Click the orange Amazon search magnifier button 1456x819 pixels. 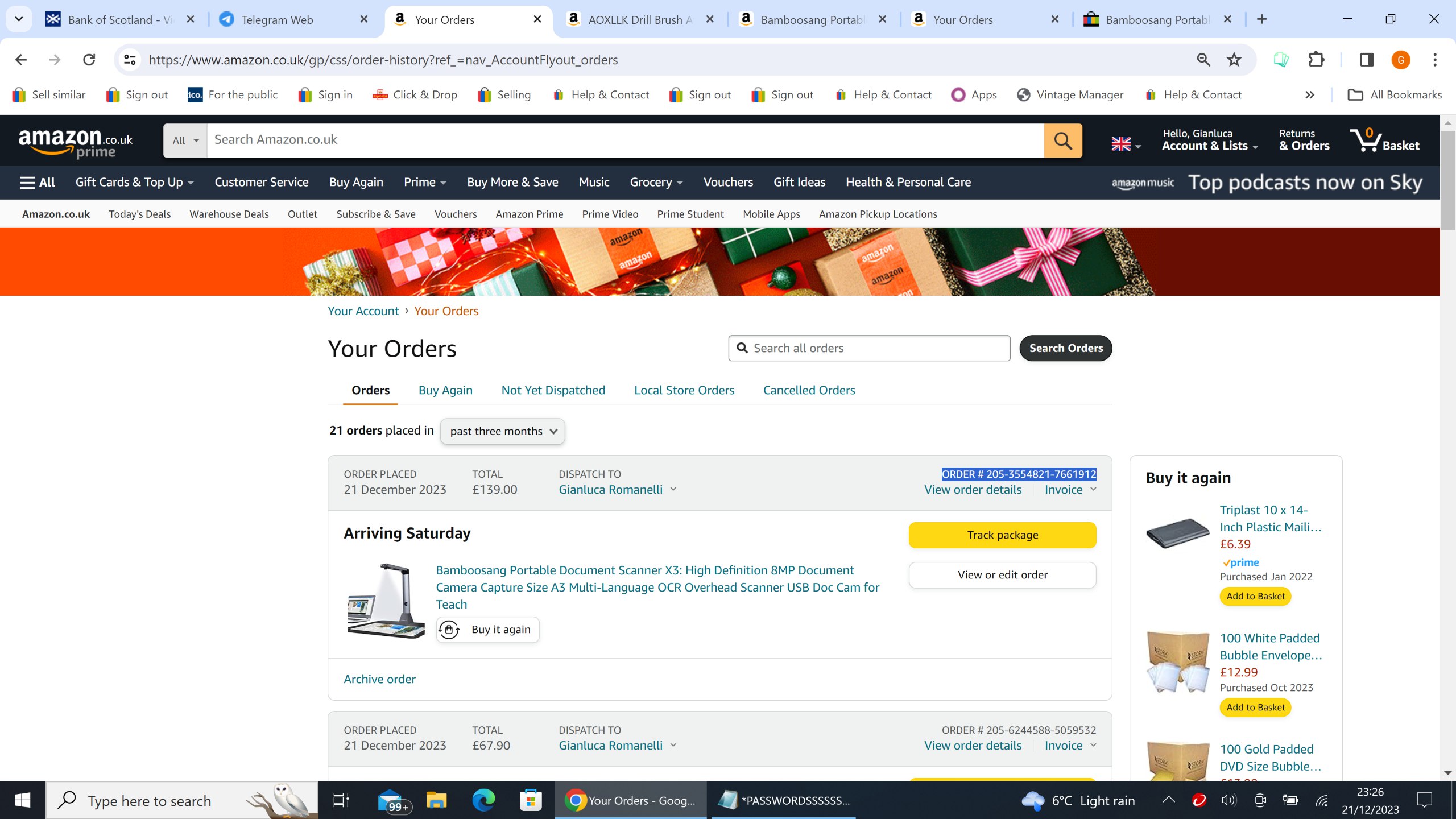click(x=1062, y=140)
